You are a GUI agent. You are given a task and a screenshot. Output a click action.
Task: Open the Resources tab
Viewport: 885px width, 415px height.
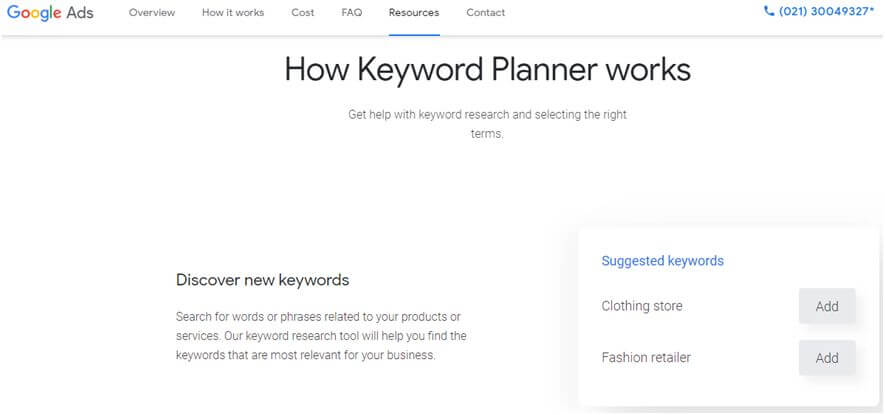(414, 12)
